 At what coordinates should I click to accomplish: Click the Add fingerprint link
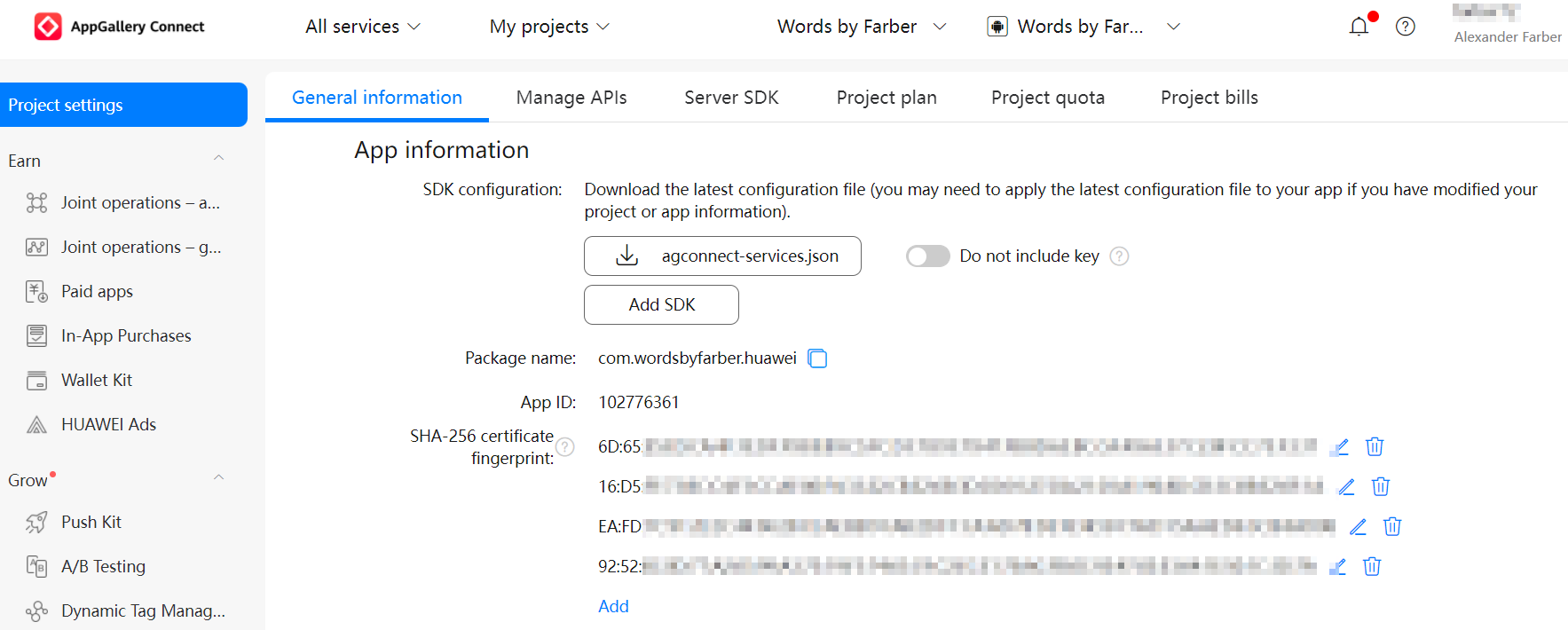click(613, 606)
